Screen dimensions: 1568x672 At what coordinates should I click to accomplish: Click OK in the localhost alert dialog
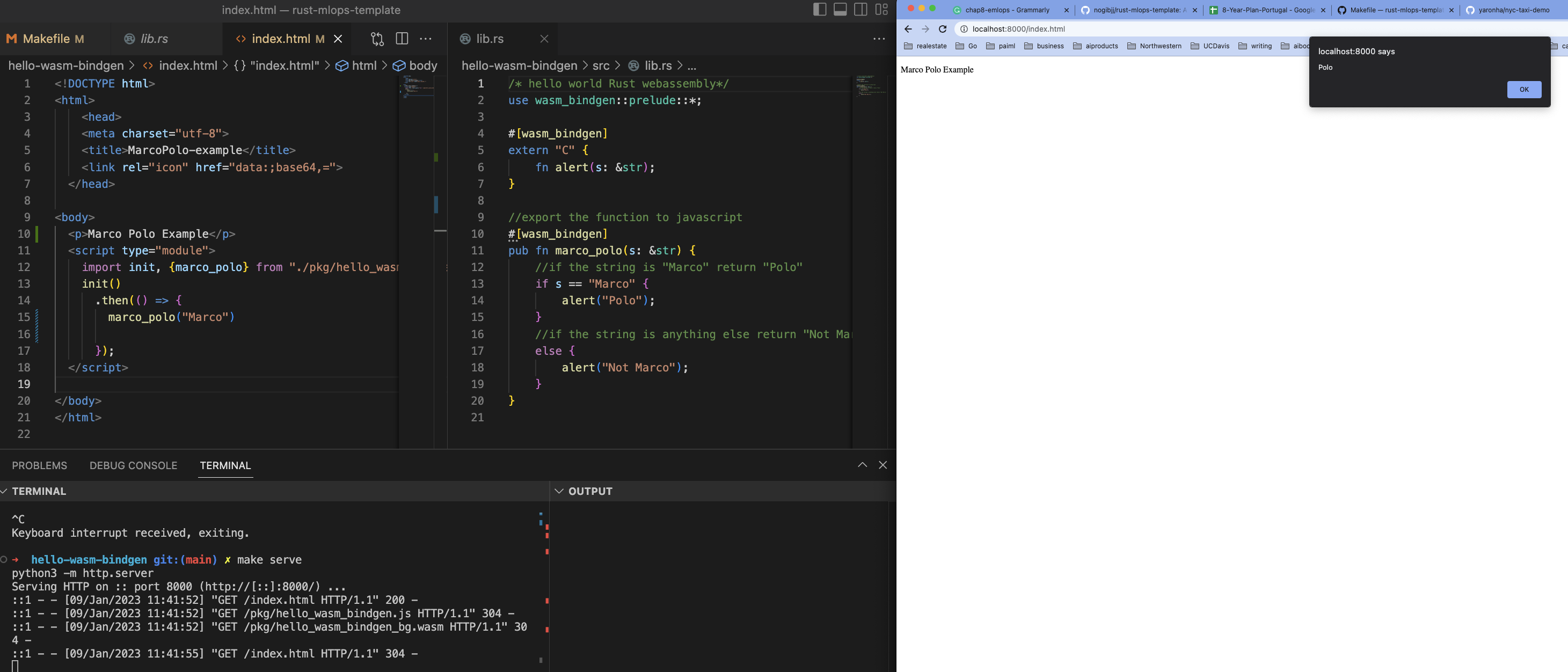click(x=1523, y=90)
